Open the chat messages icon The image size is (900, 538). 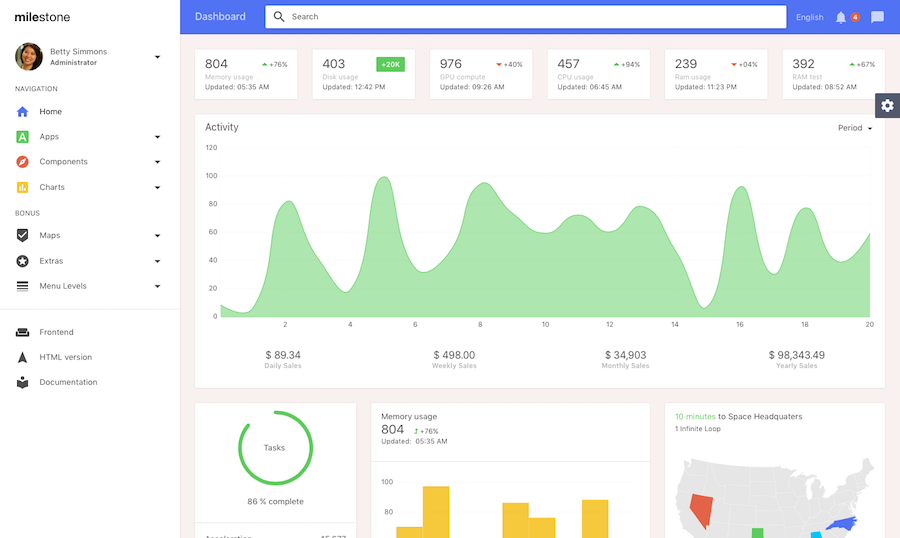point(877,17)
